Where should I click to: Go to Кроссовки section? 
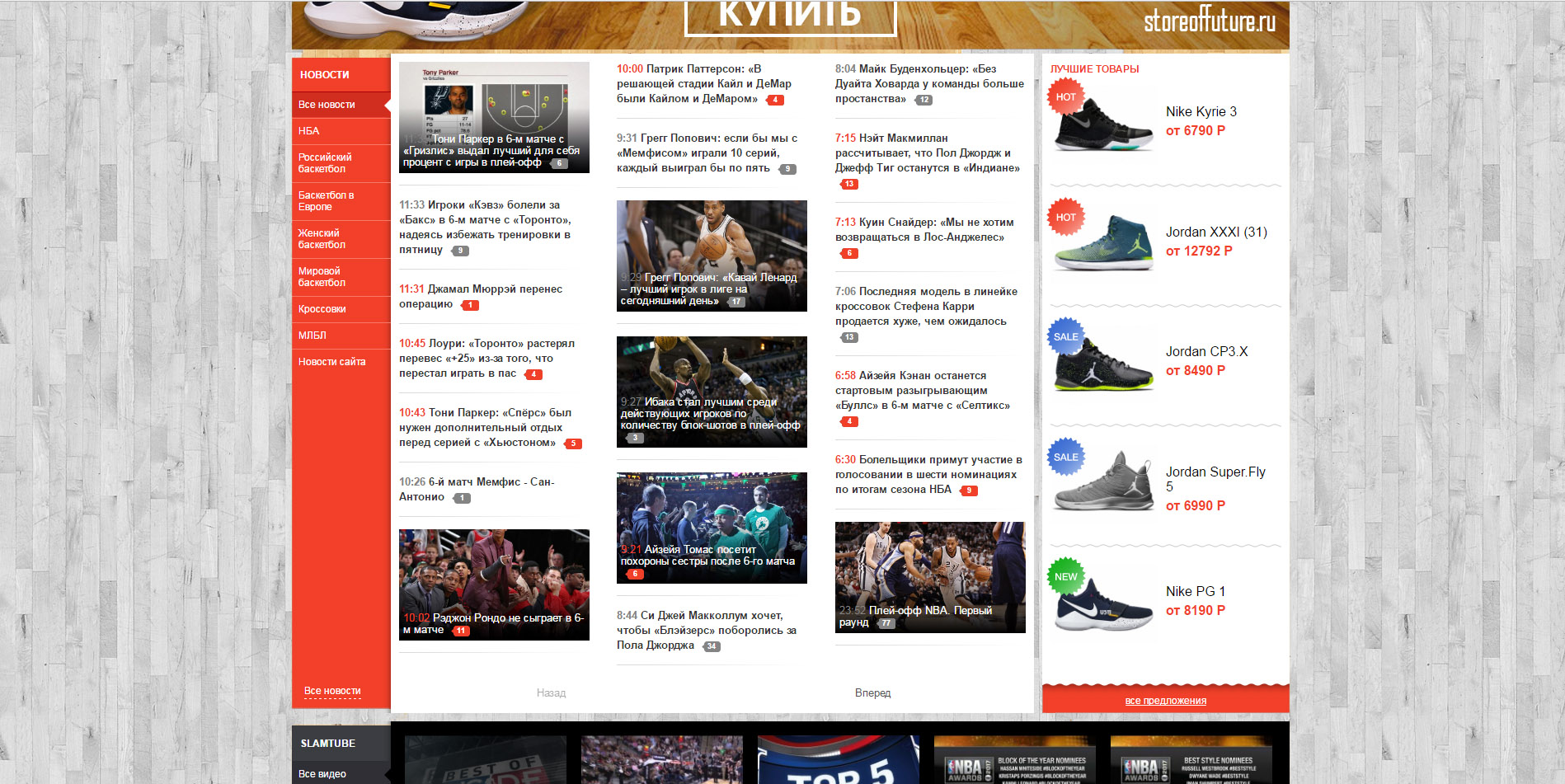322,309
